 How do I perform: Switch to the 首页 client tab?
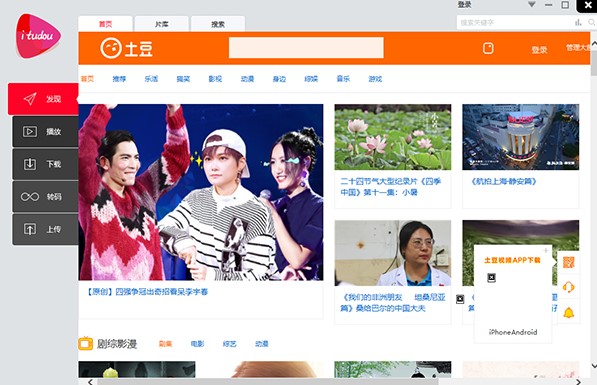(x=105, y=24)
